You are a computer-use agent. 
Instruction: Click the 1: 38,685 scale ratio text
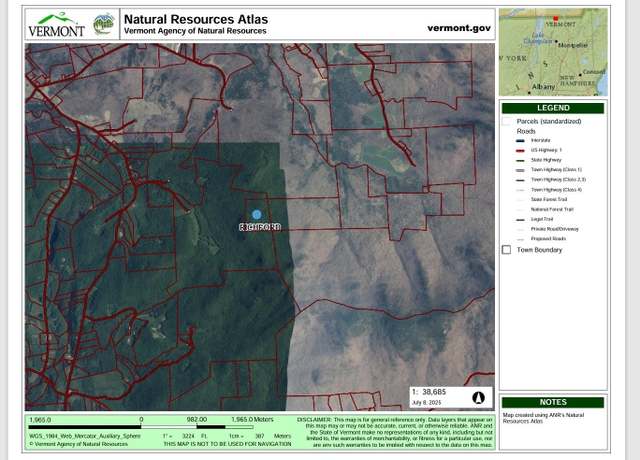tap(429, 392)
